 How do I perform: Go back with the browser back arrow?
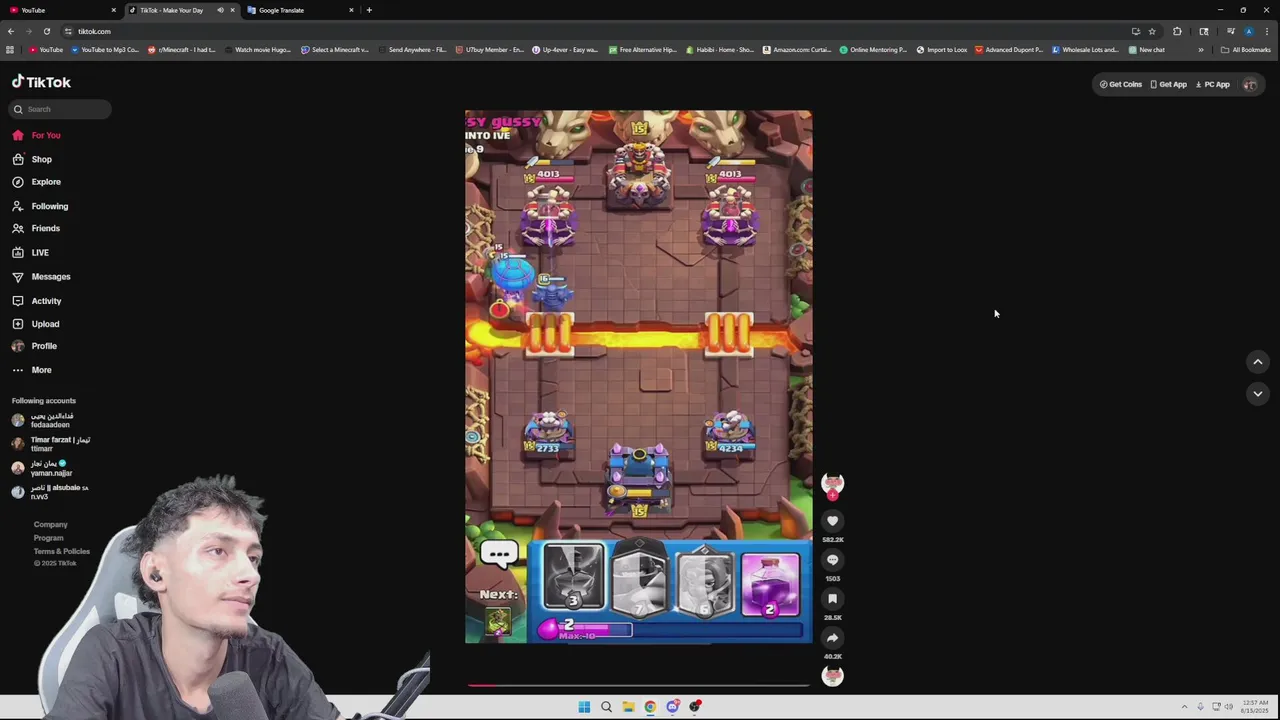[x=10, y=31]
